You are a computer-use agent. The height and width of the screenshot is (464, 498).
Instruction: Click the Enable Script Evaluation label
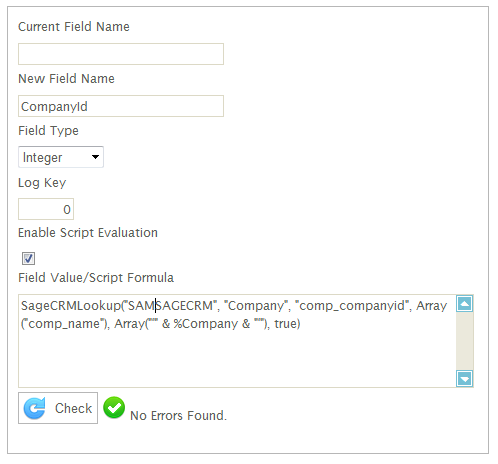88,233
